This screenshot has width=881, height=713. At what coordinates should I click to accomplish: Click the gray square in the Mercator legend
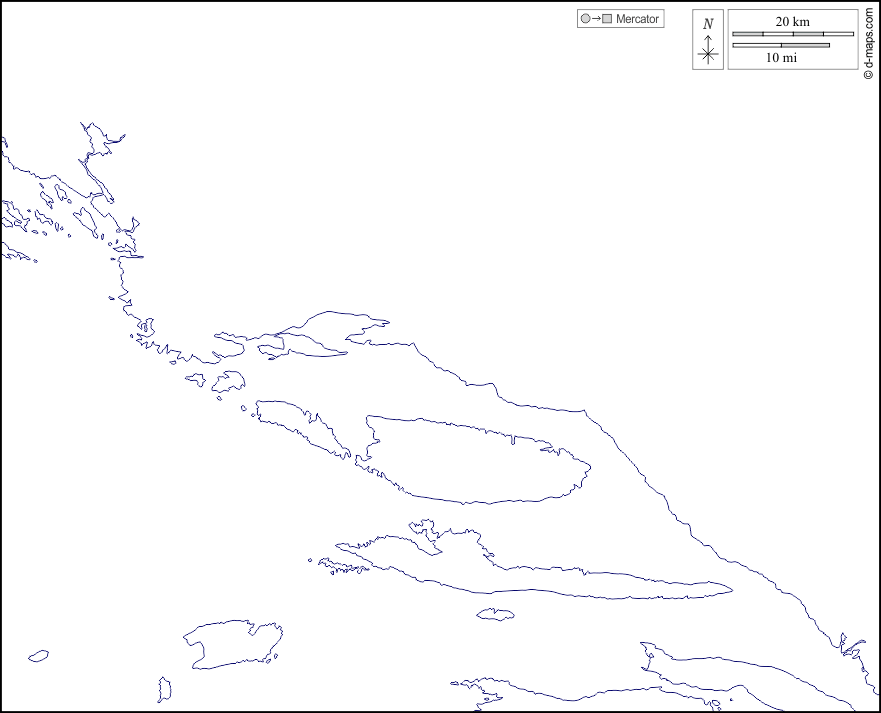pos(607,19)
